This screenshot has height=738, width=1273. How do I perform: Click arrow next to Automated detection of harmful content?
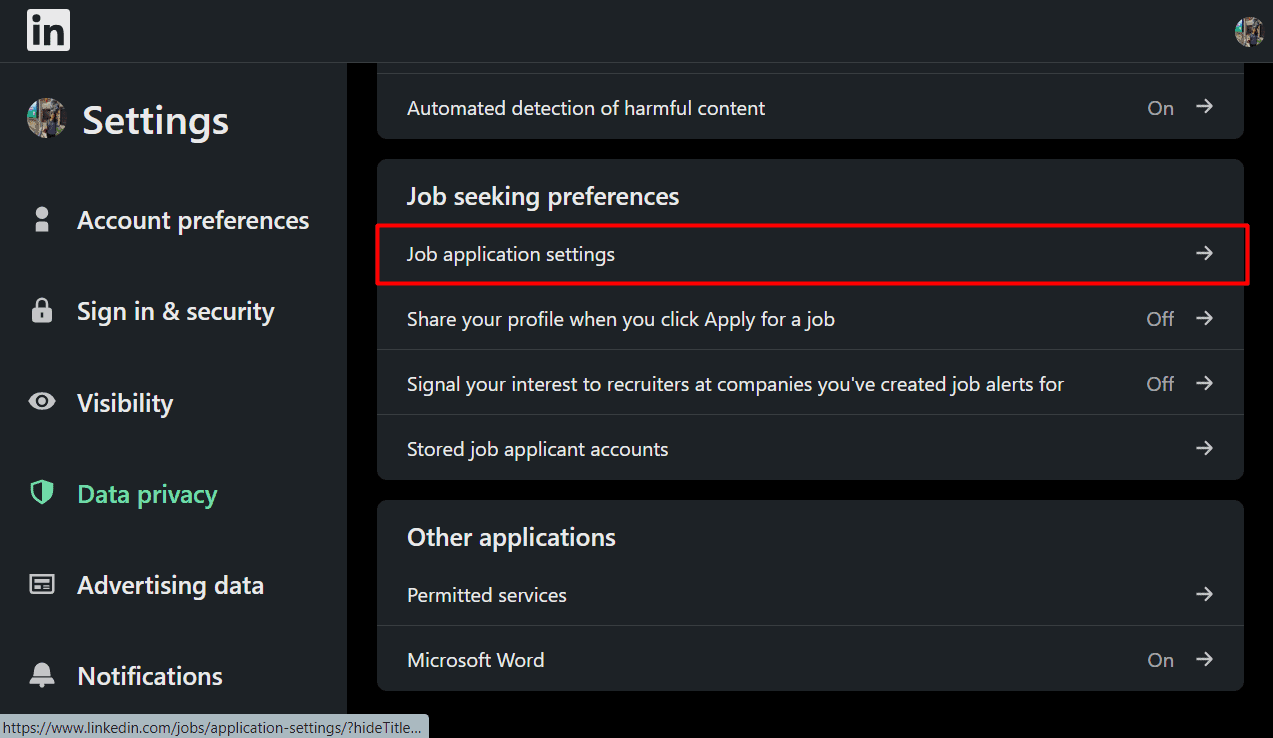[1205, 106]
